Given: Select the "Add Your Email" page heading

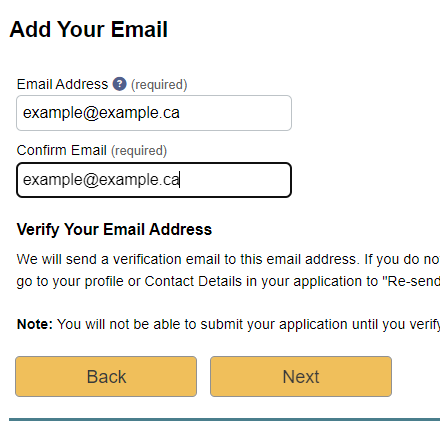Looking at the screenshot, I should click(x=89, y=29).
